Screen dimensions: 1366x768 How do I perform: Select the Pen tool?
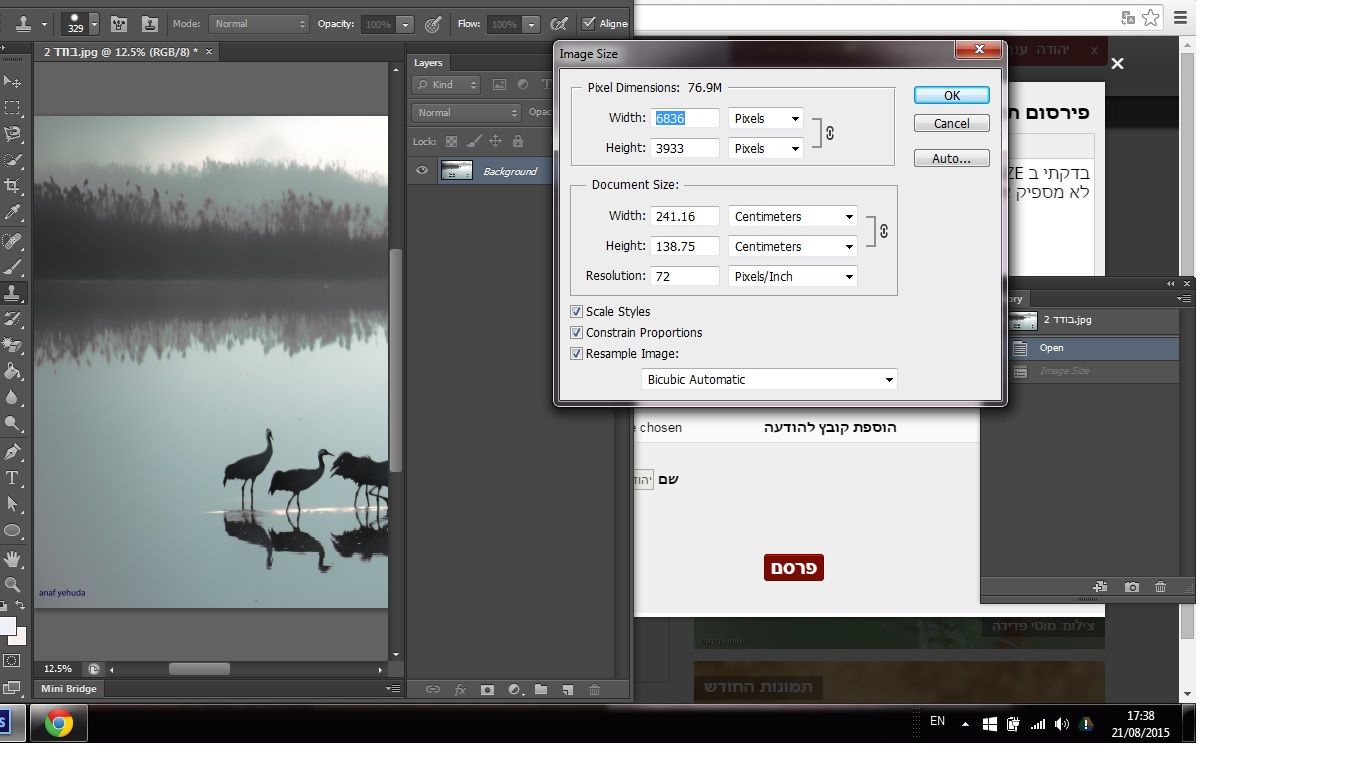pos(13,452)
